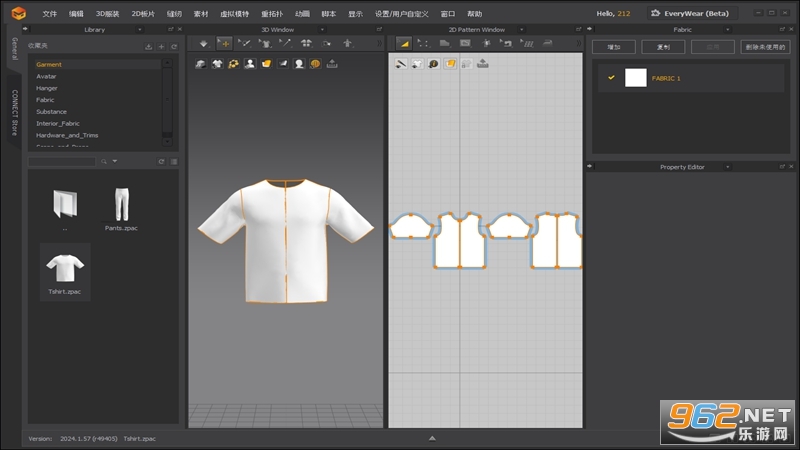Toggle the 3D environment display icon
This screenshot has width=800, height=450.
283,64
